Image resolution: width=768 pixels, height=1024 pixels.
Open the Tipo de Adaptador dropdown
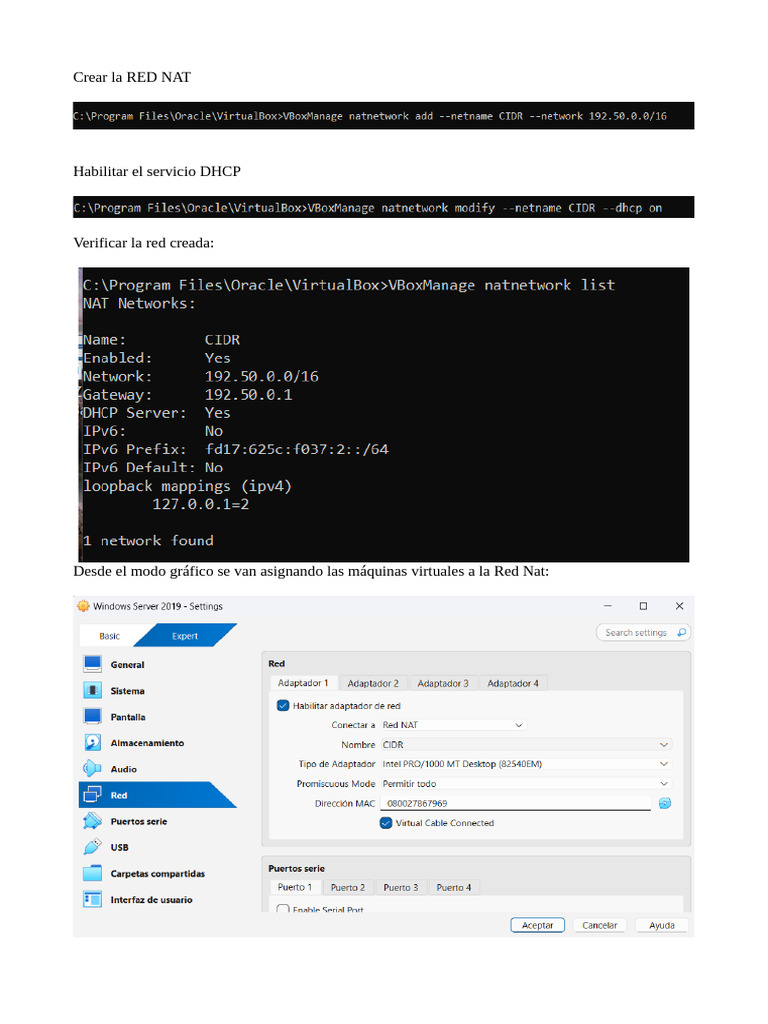click(526, 764)
